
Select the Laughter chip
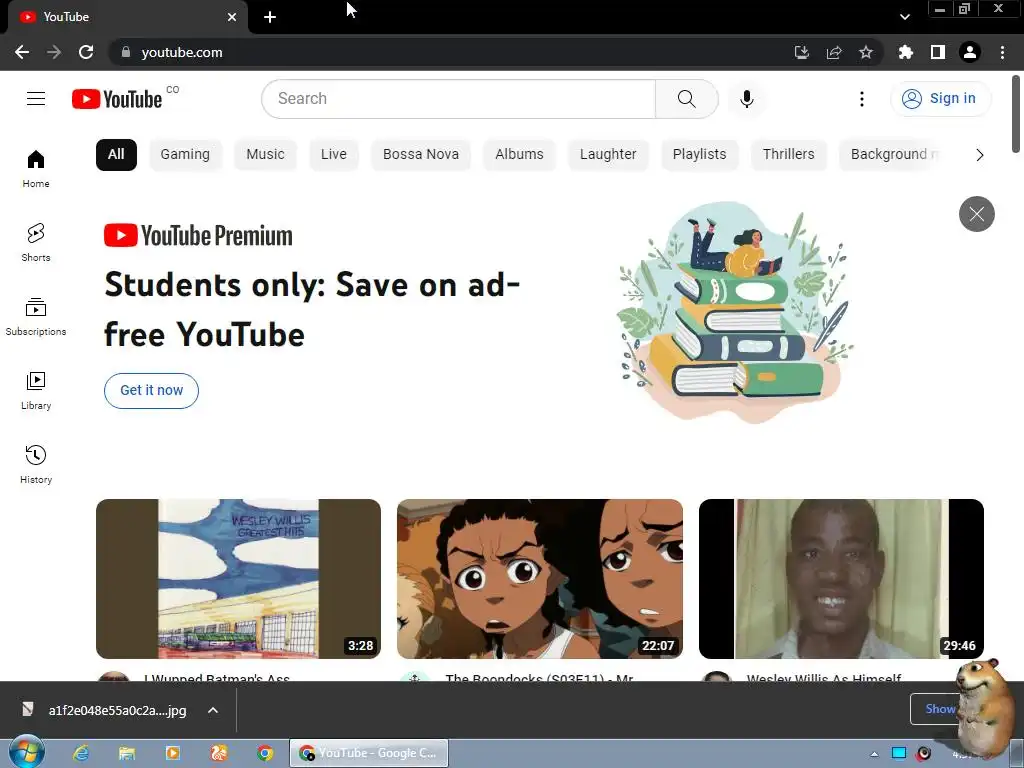[608, 155]
